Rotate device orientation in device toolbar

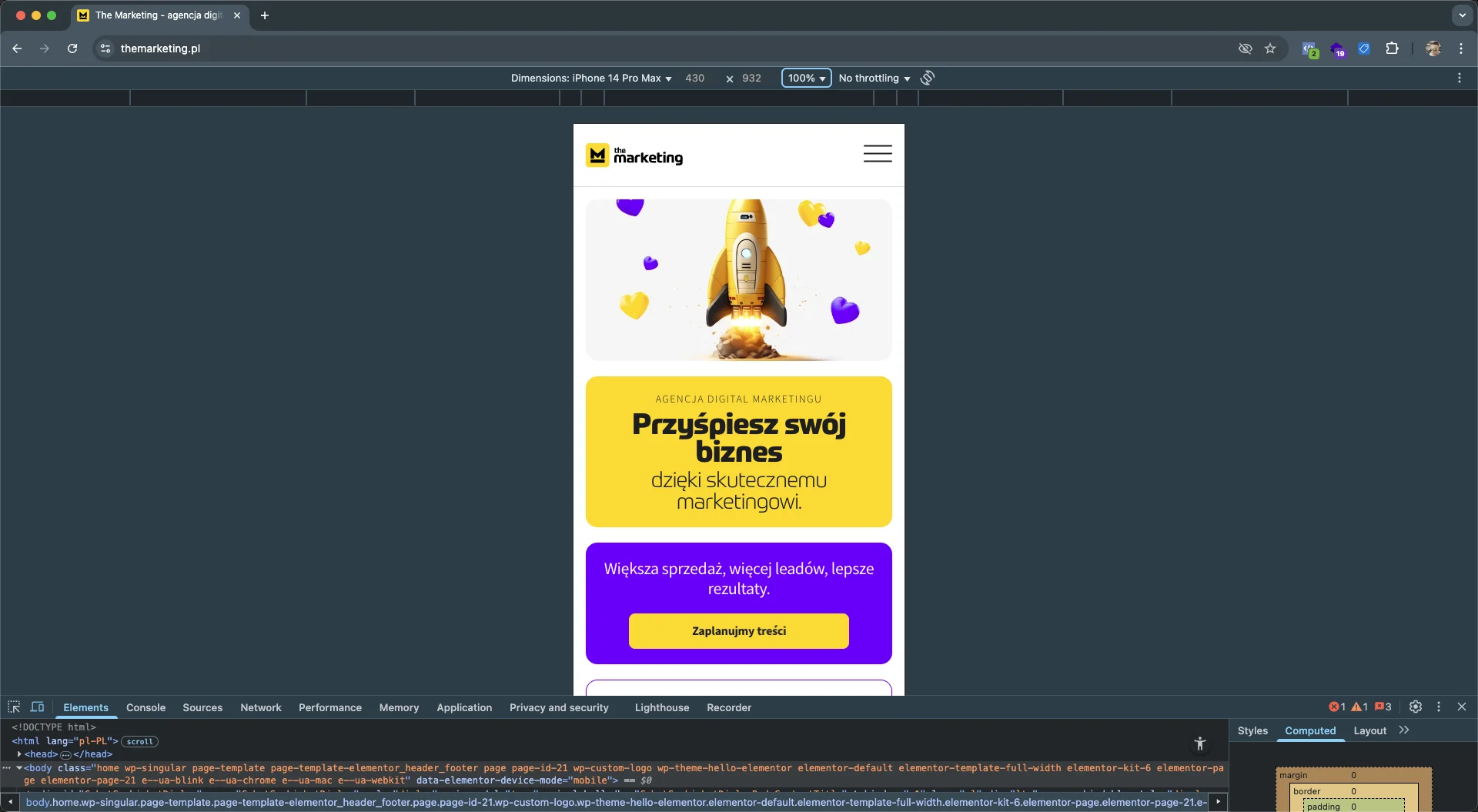click(927, 78)
